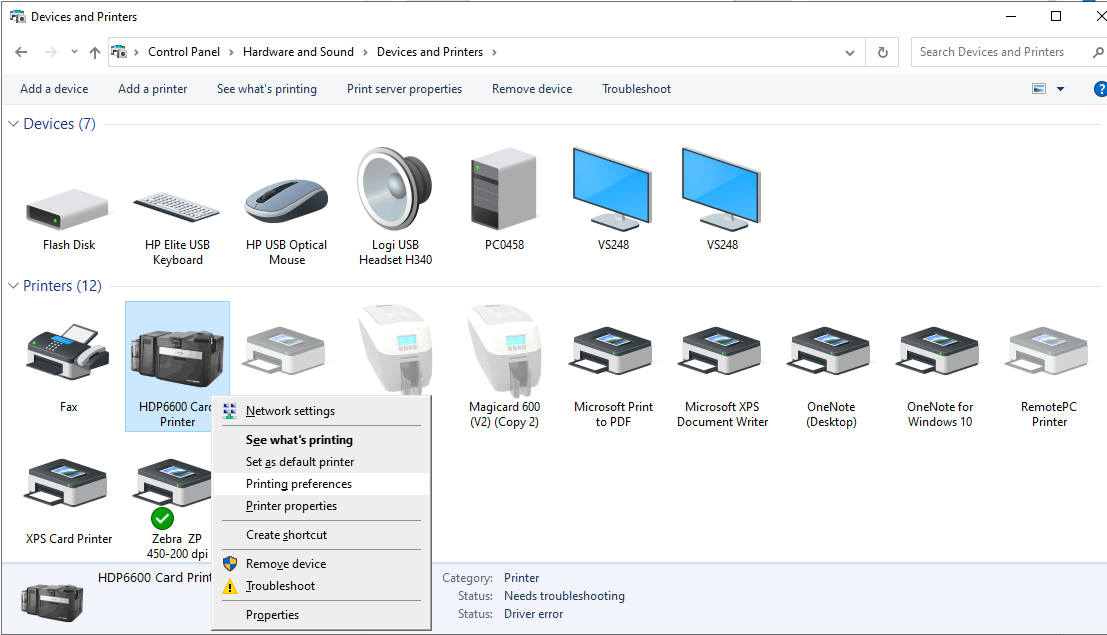This screenshot has height=635, width=1107.
Task: Click the 'Needs troubleshooting' status text
Action: (564, 596)
